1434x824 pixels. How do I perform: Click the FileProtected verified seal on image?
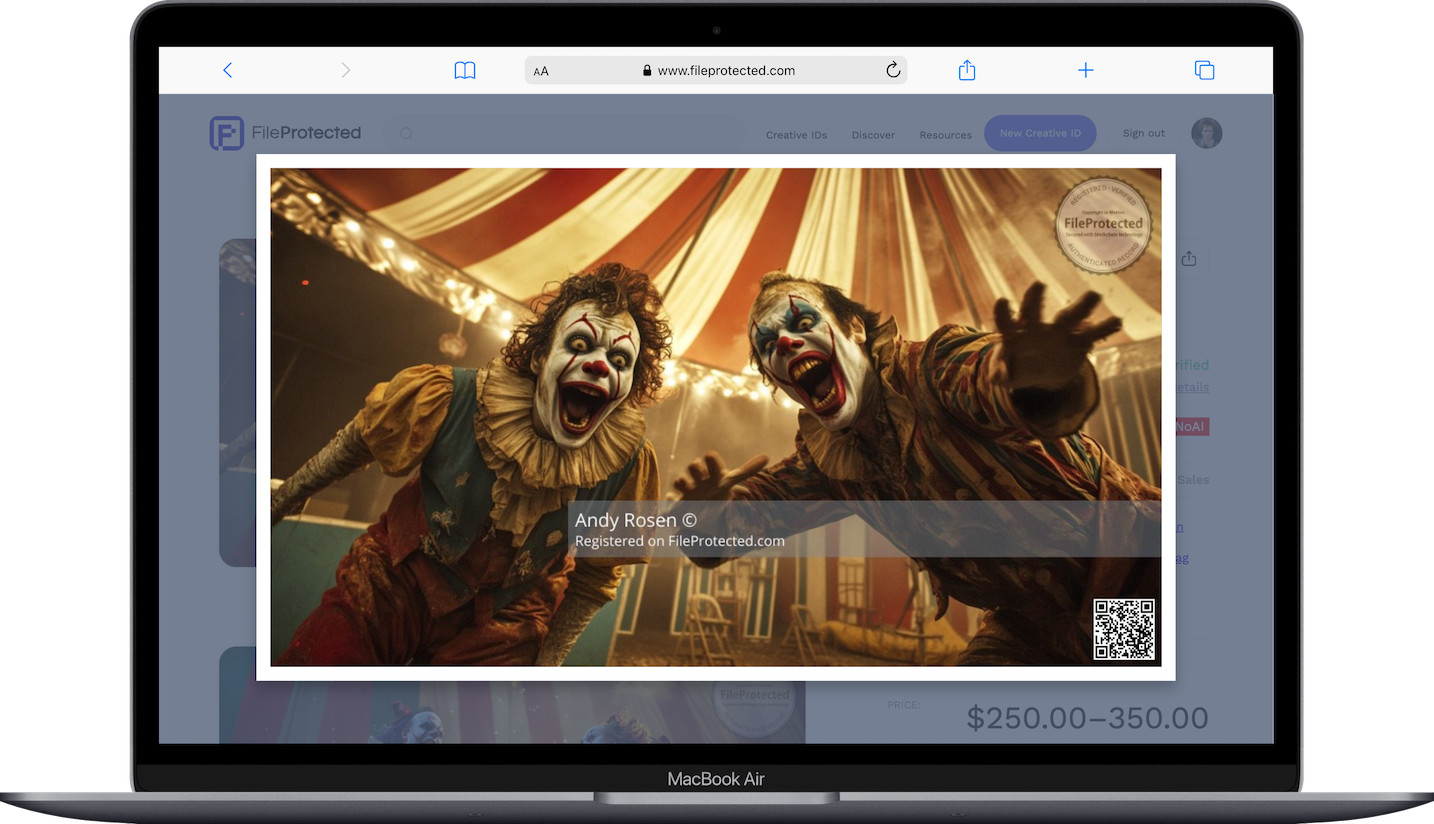[x=1104, y=225]
